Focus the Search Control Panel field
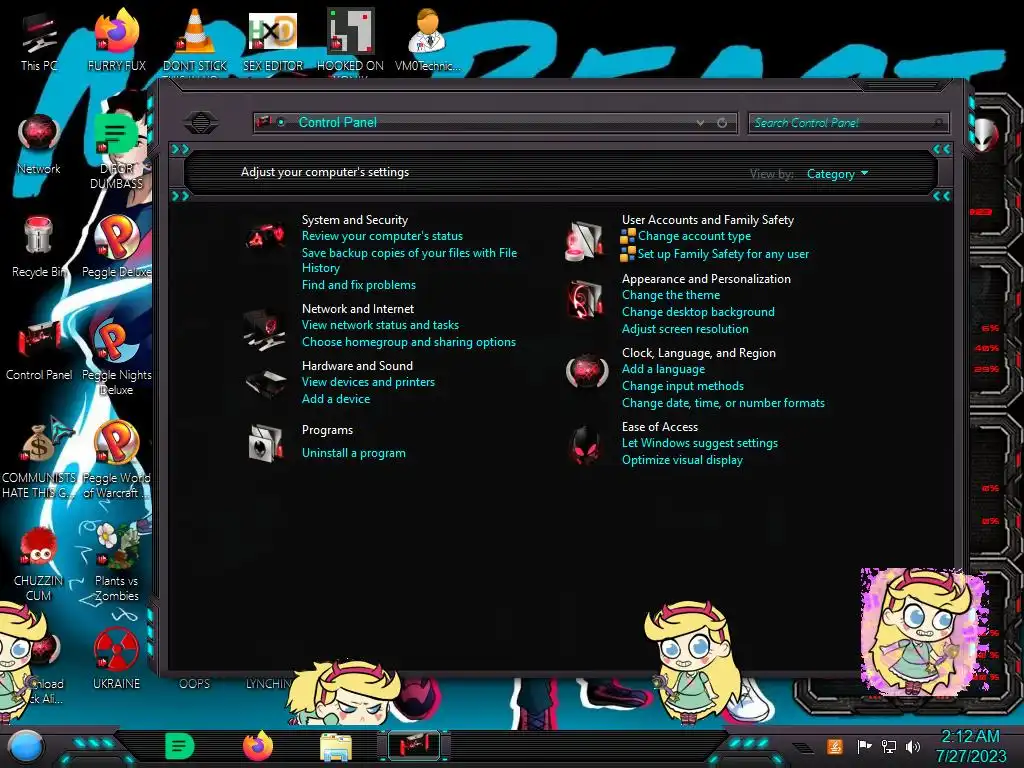 [848, 123]
